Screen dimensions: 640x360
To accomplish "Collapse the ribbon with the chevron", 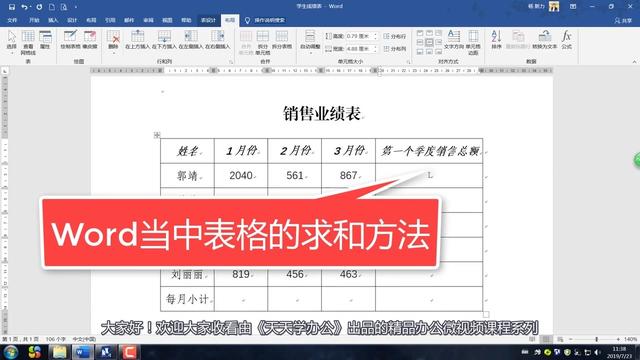I will pyautogui.click(x=634, y=62).
